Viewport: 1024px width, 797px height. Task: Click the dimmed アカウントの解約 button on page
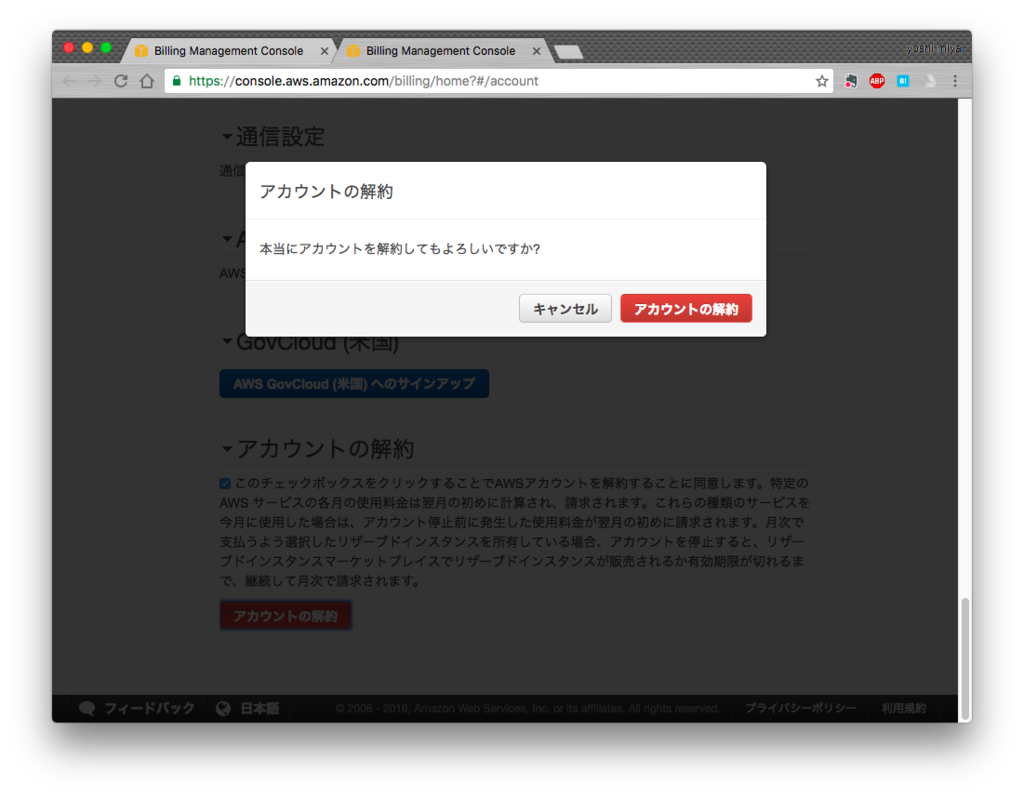tap(285, 615)
